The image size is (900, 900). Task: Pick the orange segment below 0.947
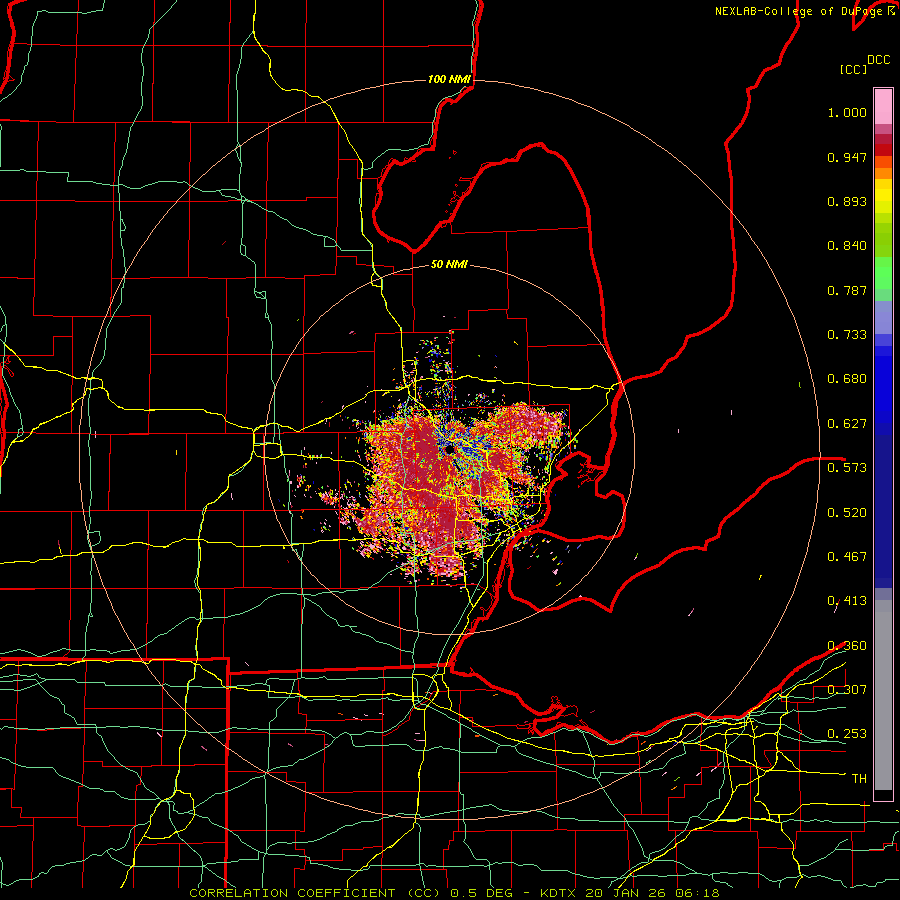[883, 173]
